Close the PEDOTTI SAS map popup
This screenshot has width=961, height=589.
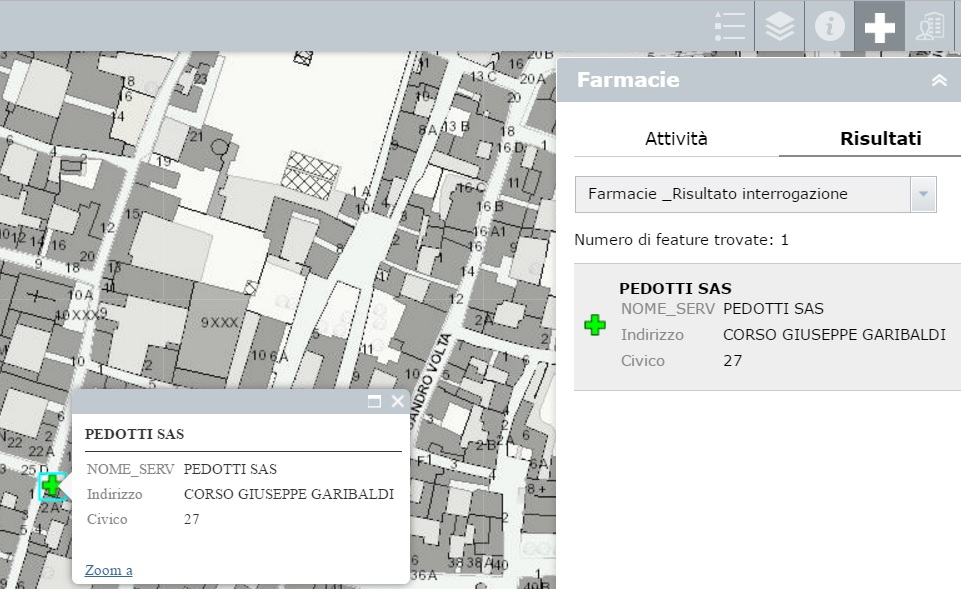(397, 402)
